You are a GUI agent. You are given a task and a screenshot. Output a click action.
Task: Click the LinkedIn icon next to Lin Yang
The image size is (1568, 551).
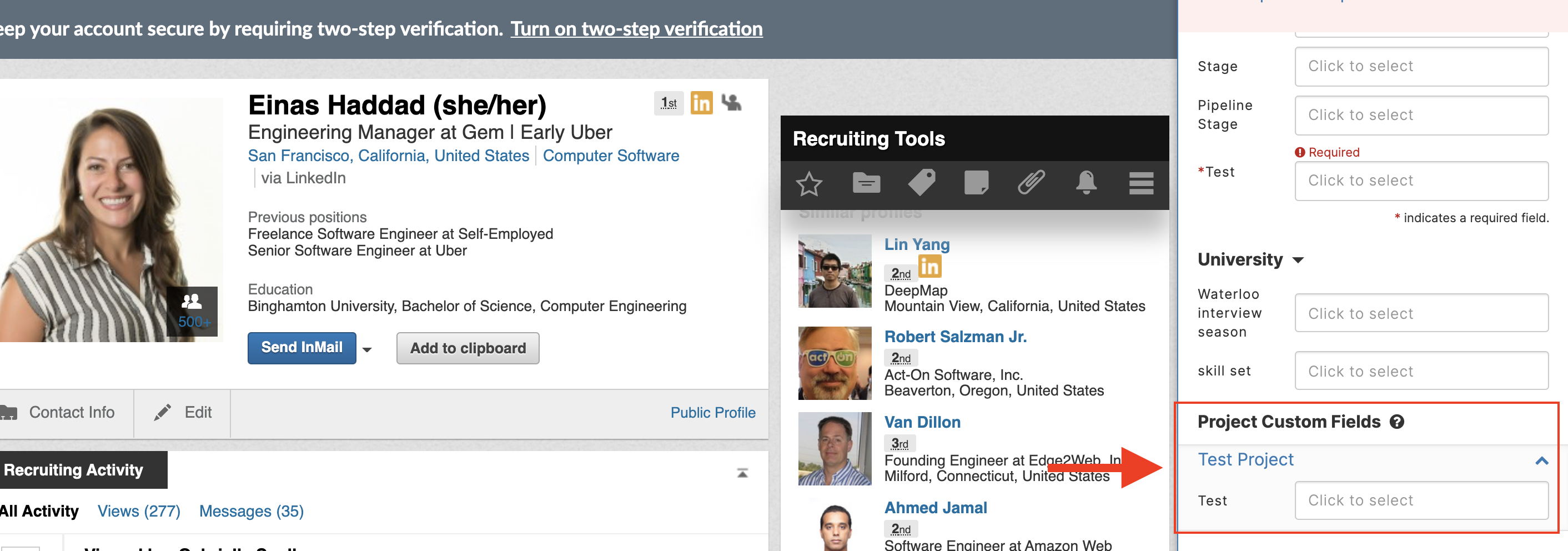pos(929,266)
